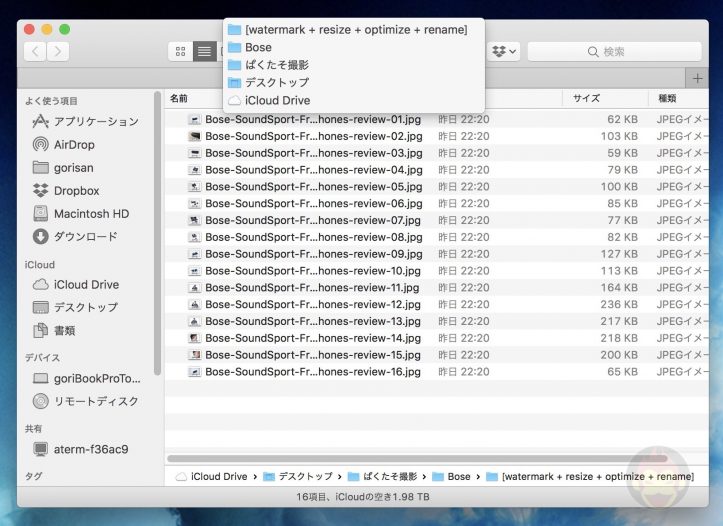723x526 pixels.
Task: Sort by 種類 column header
Action: point(667,98)
